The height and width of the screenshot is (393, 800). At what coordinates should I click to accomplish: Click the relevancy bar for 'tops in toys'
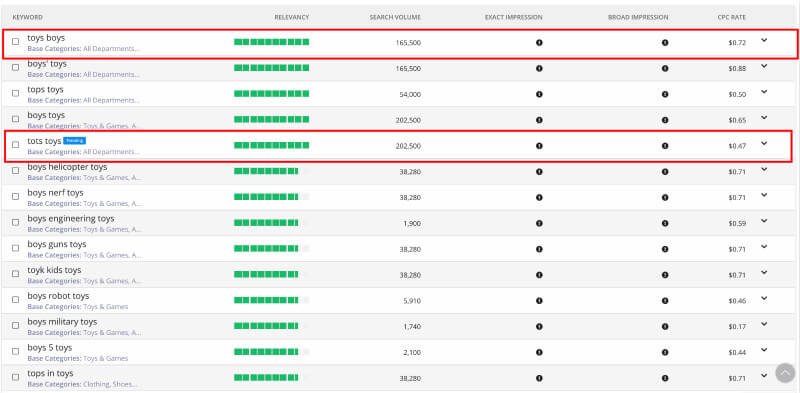[x=271, y=377]
